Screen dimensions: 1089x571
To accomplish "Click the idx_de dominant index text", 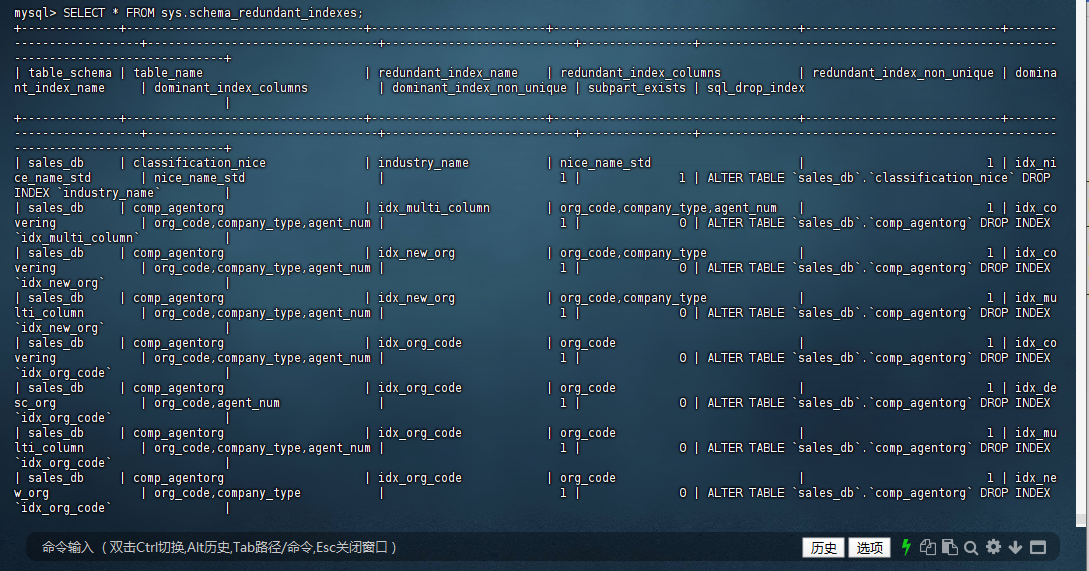I will click(x=1036, y=388).
